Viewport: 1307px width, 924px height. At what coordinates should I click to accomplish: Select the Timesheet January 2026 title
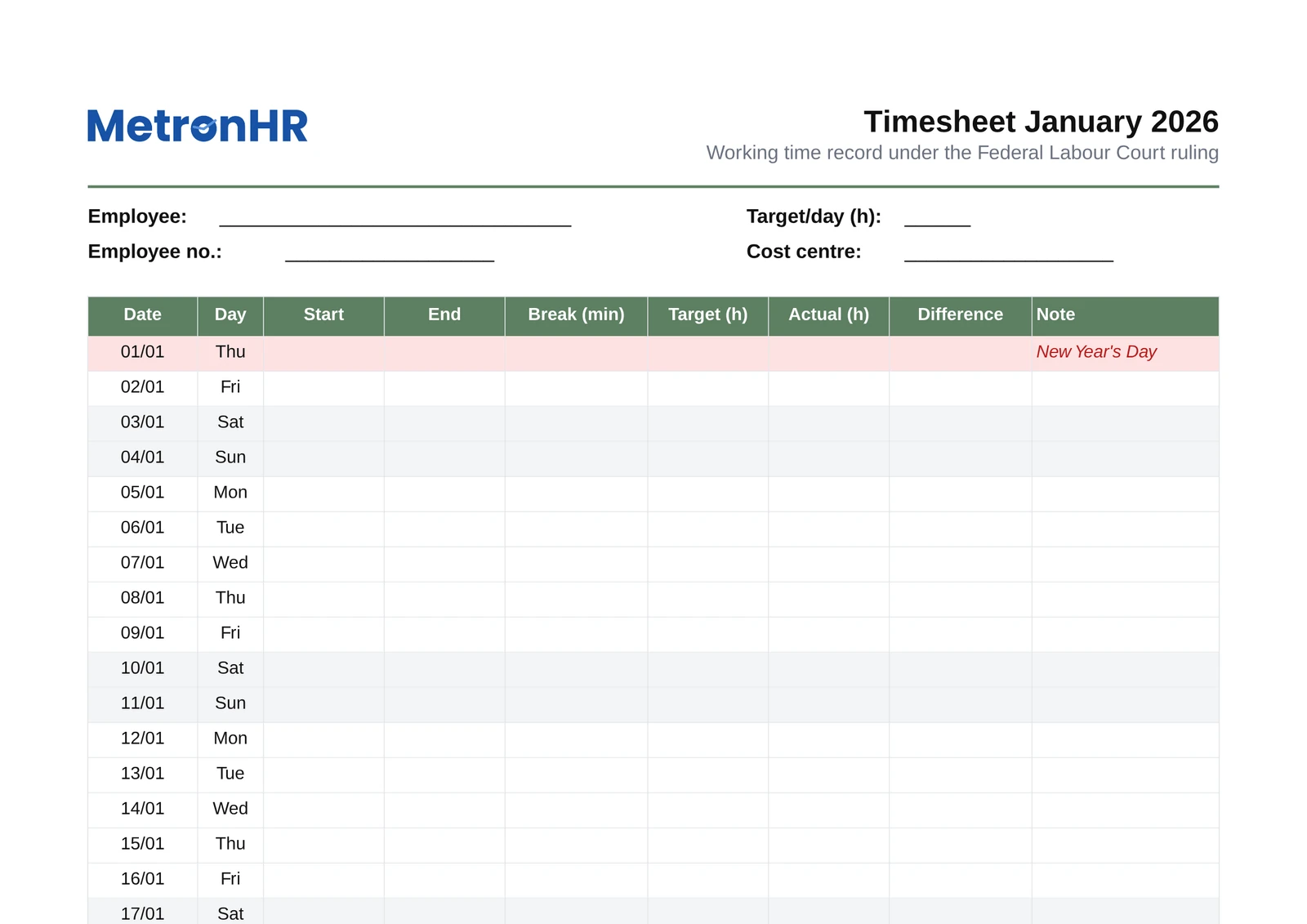(1041, 122)
